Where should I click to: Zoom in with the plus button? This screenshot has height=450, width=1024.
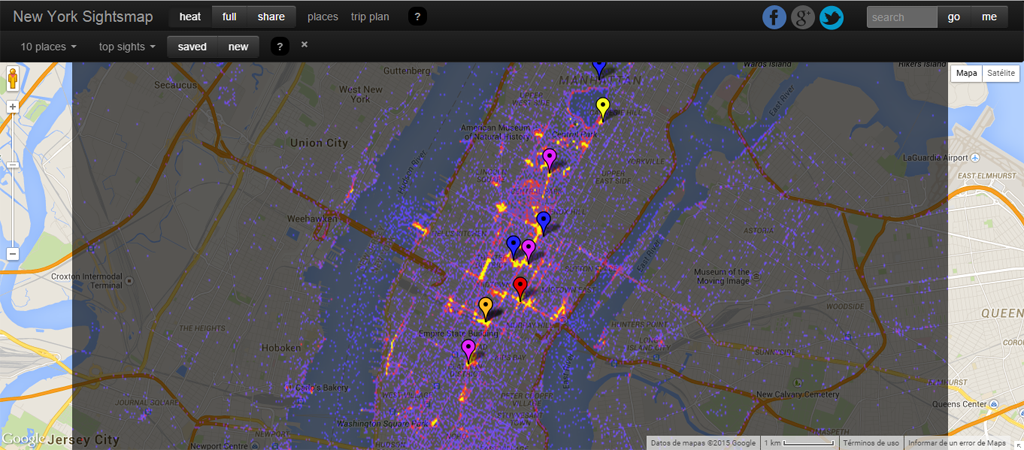(x=13, y=106)
